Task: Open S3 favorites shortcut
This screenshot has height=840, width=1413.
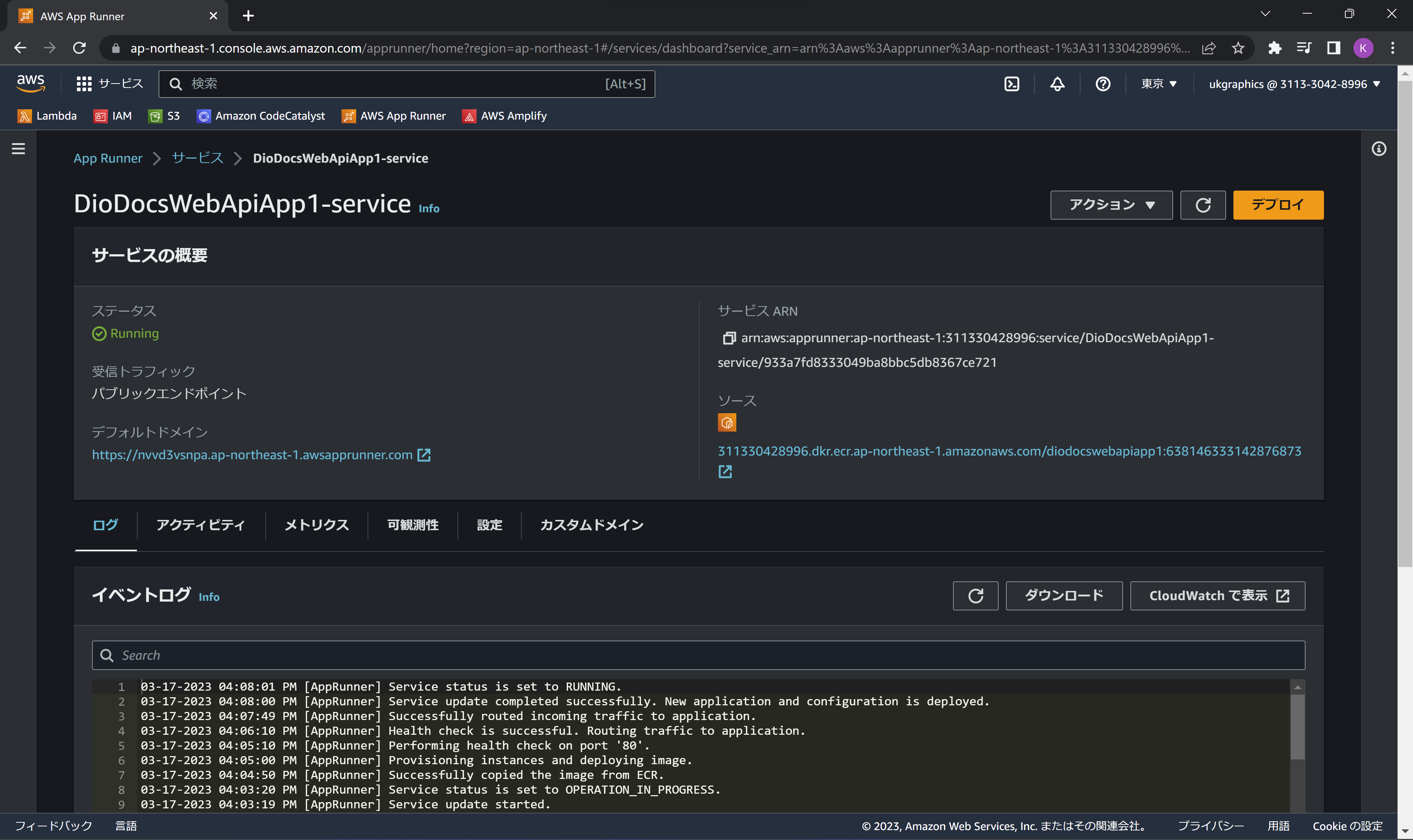Action: click(164, 116)
